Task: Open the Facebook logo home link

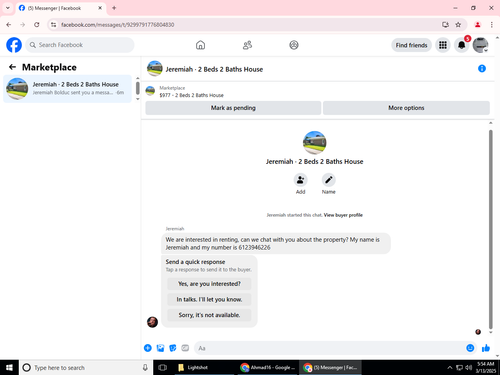Action: tap(14, 45)
